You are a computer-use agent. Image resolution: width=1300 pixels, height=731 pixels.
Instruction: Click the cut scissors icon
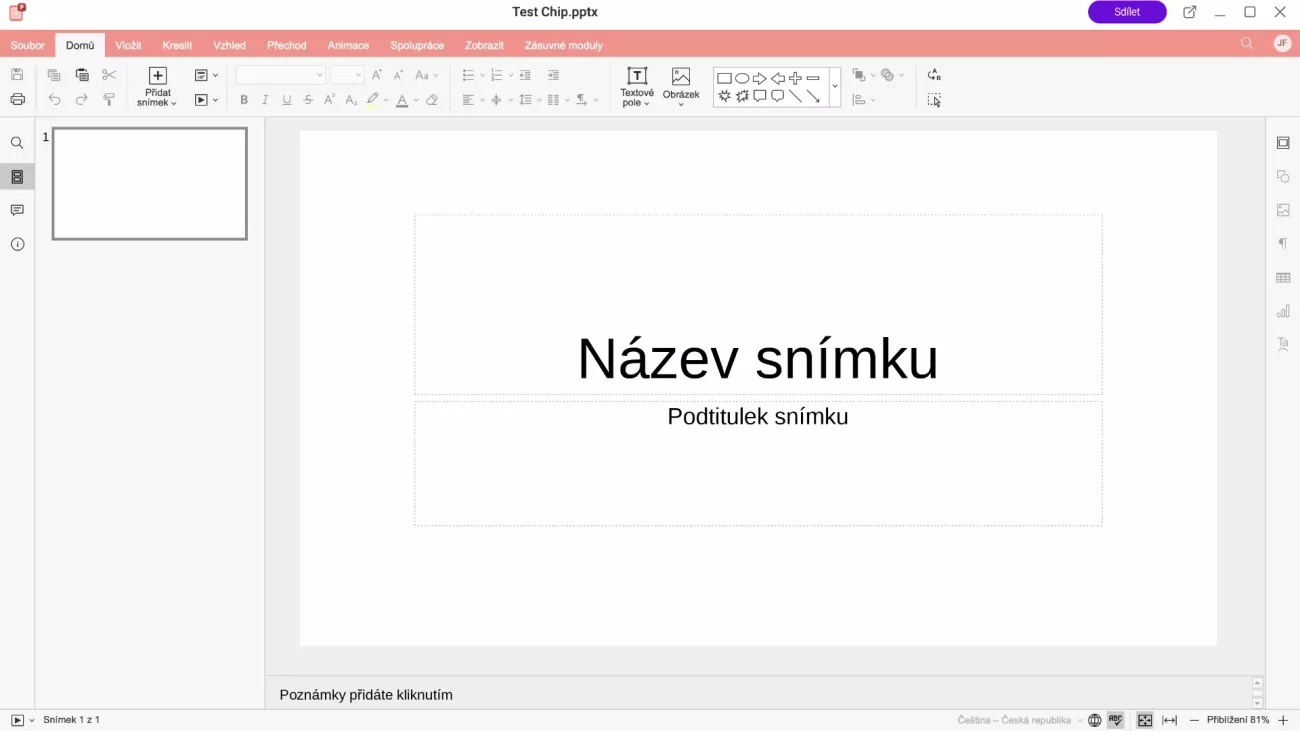click(109, 75)
